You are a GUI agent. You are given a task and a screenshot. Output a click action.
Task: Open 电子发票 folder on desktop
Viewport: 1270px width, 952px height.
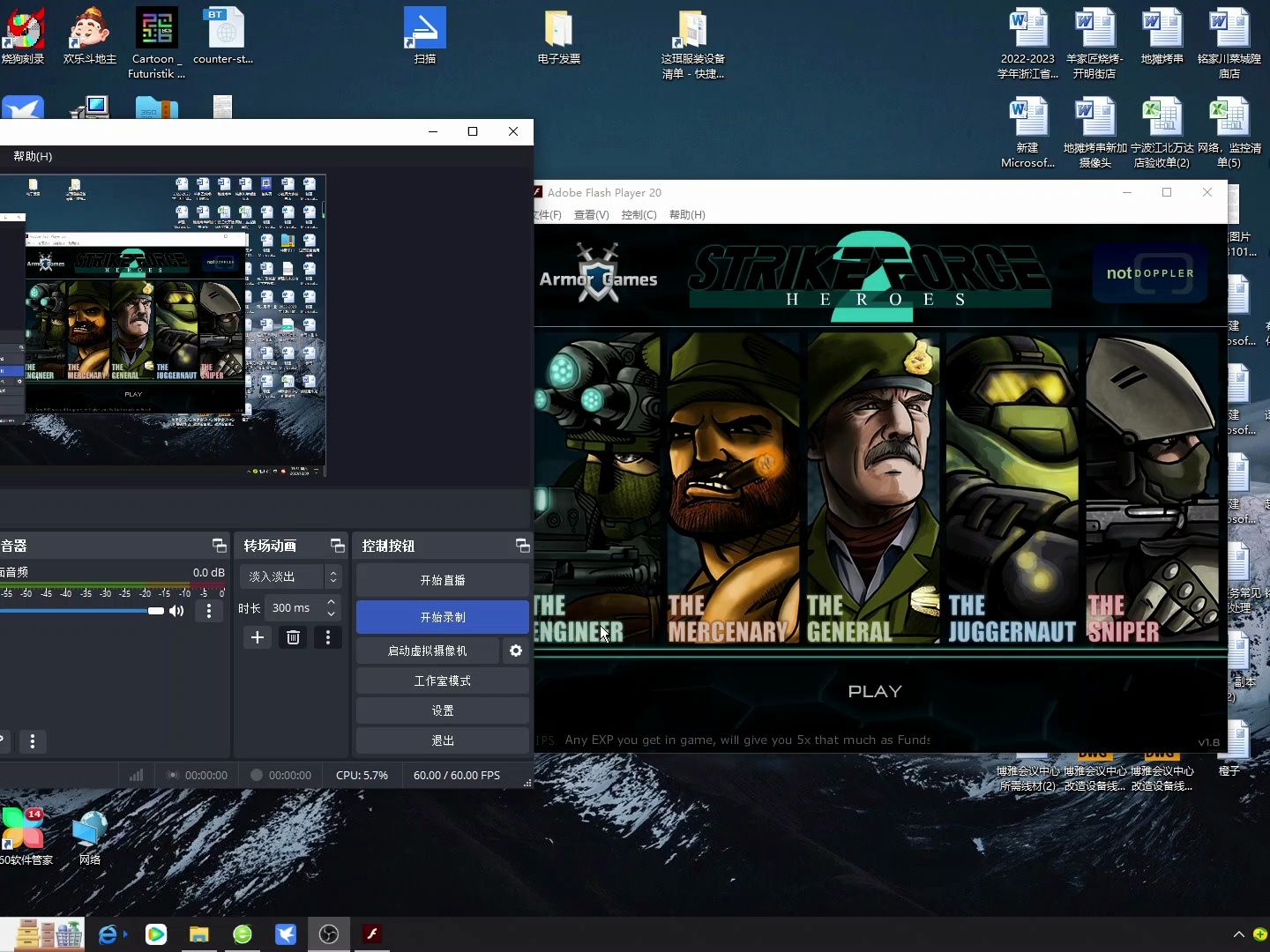[559, 36]
